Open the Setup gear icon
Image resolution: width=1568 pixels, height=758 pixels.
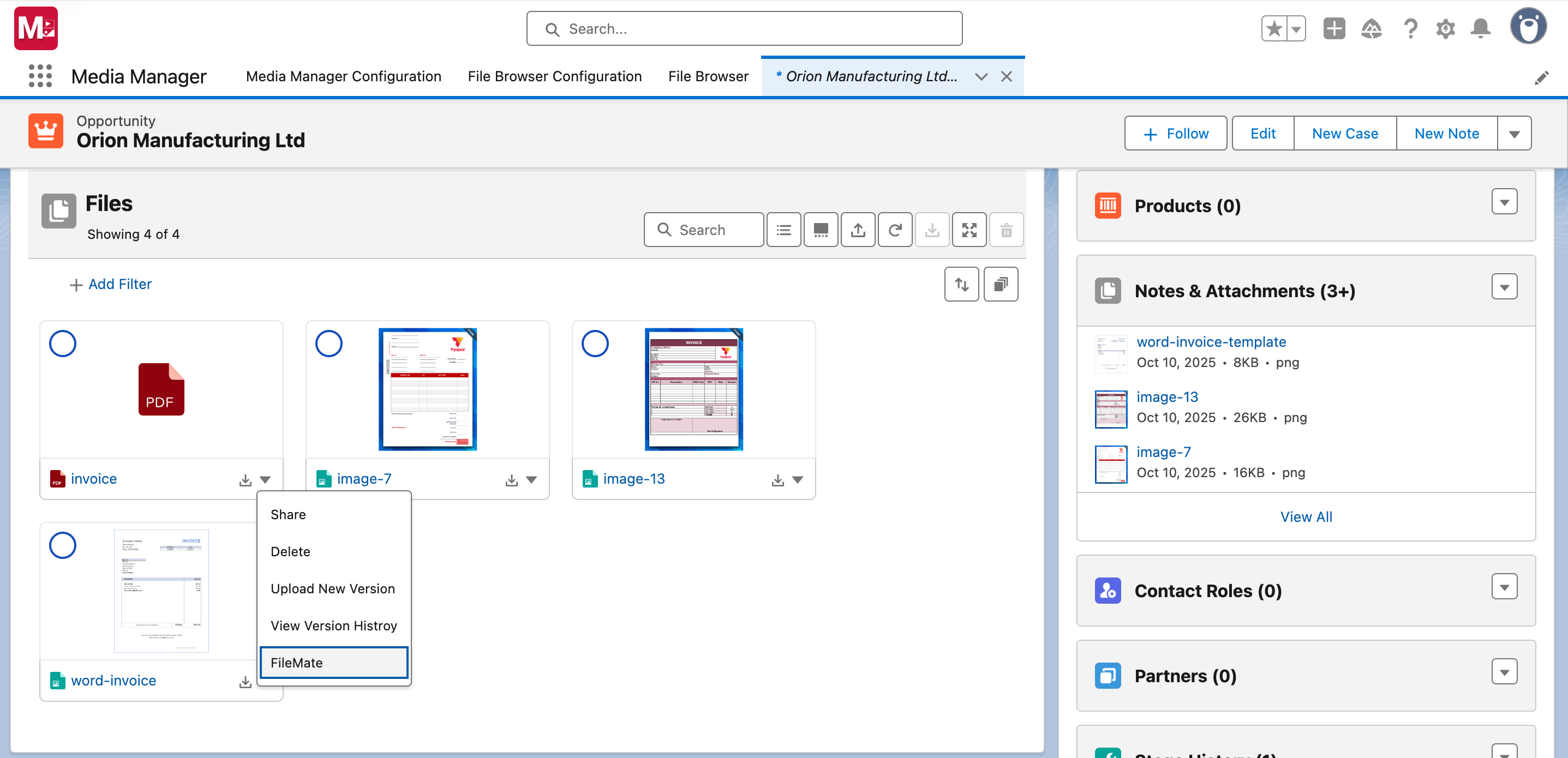pyautogui.click(x=1445, y=28)
